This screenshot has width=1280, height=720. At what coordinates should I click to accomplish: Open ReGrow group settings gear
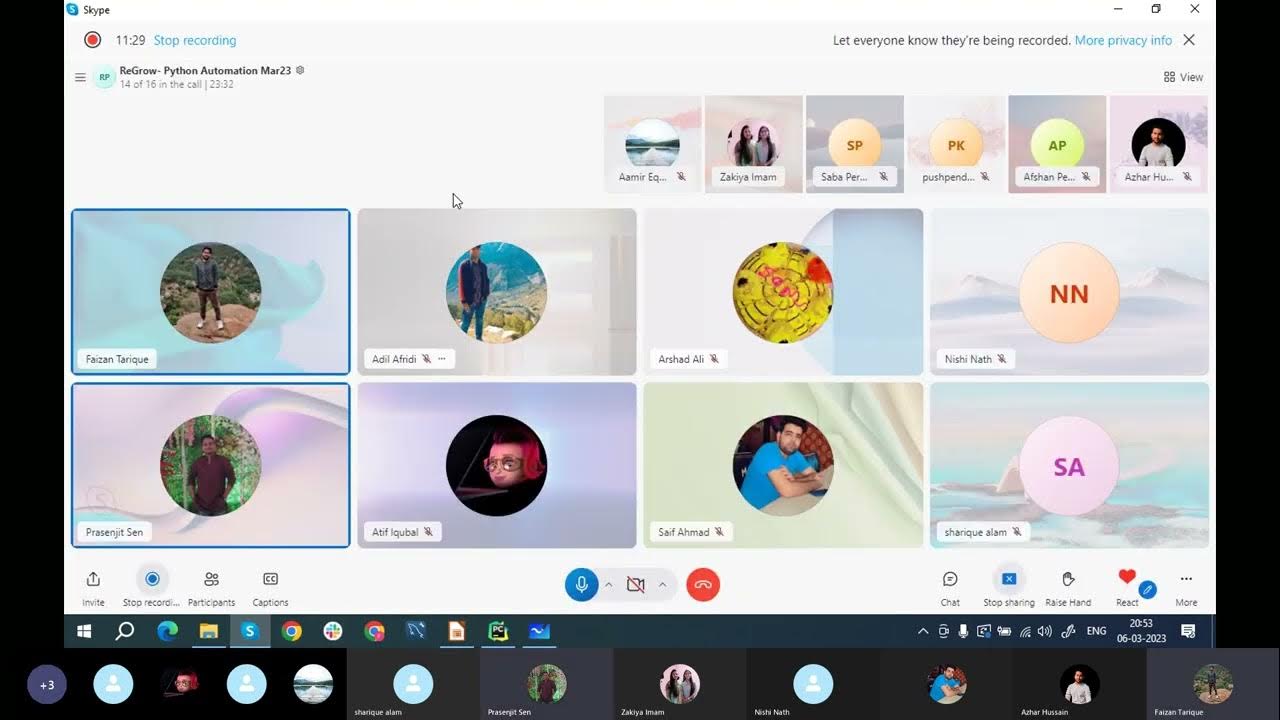(300, 70)
